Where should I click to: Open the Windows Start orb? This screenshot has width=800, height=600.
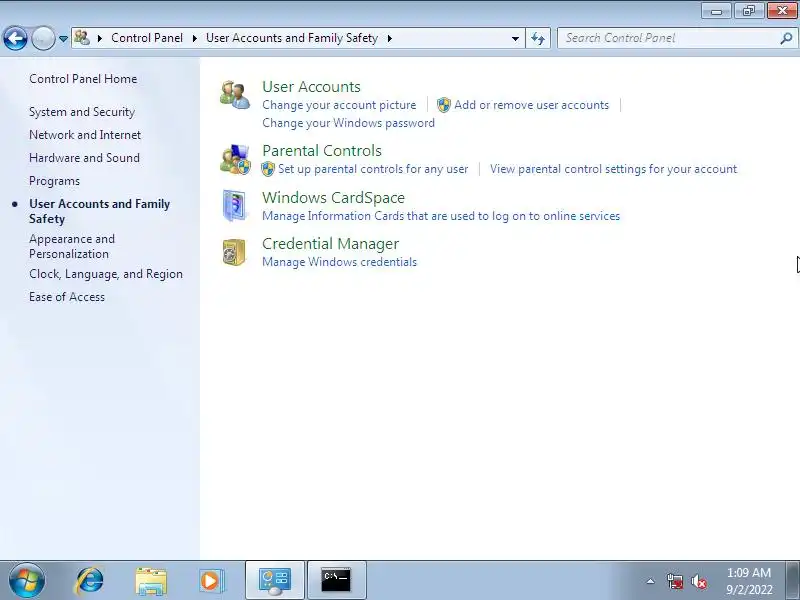[27, 581]
